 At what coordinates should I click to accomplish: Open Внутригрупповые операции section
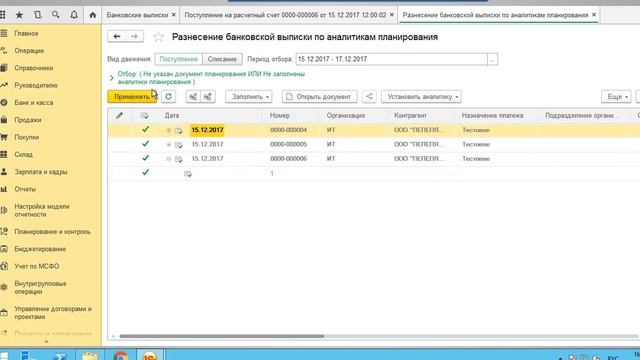point(40,287)
